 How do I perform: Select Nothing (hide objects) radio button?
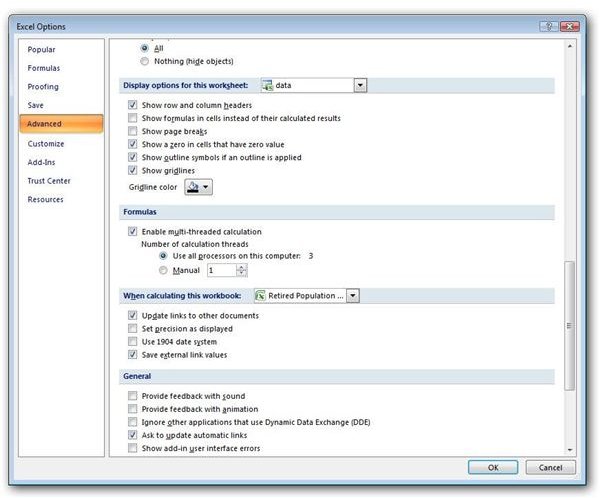144,61
